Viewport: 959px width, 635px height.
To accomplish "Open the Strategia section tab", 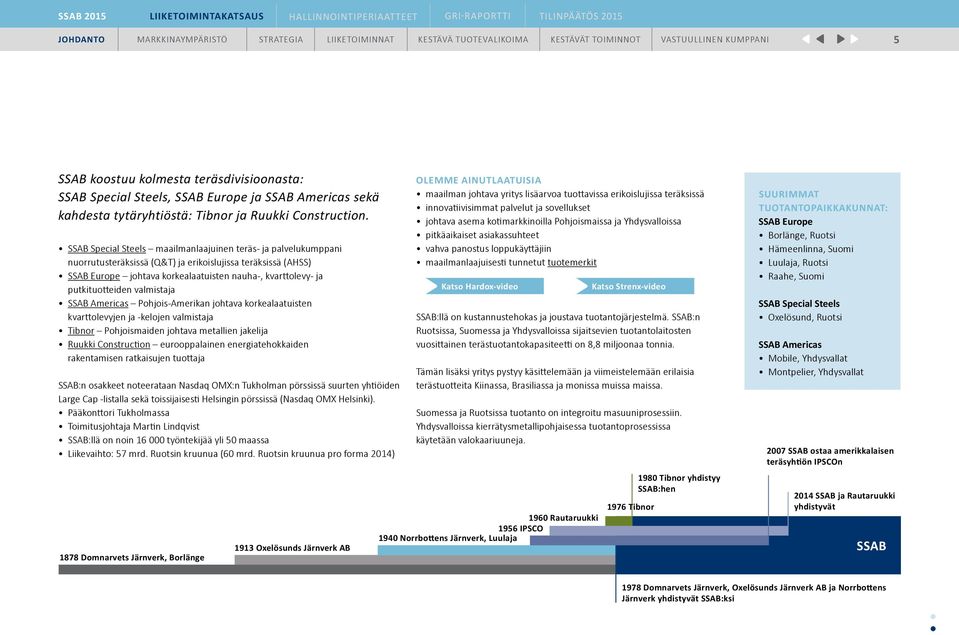I will (x=281, y=39).
